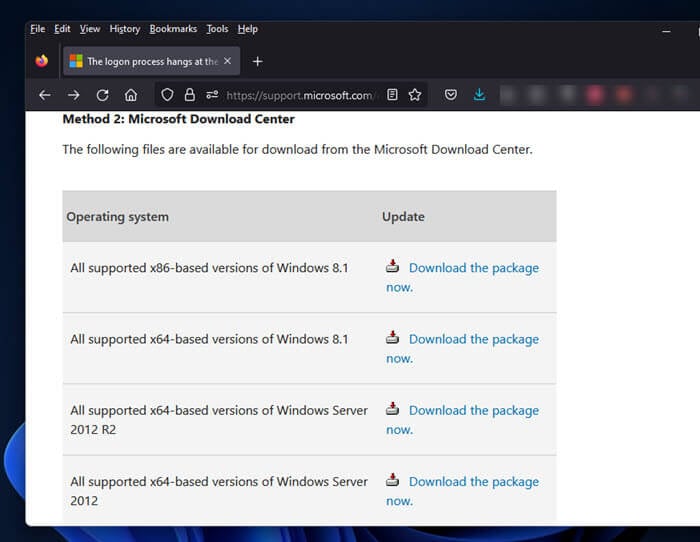Show the Downloads panel
Image resolution: width=700 pixels, height=542 pixels.
point(480,95)
